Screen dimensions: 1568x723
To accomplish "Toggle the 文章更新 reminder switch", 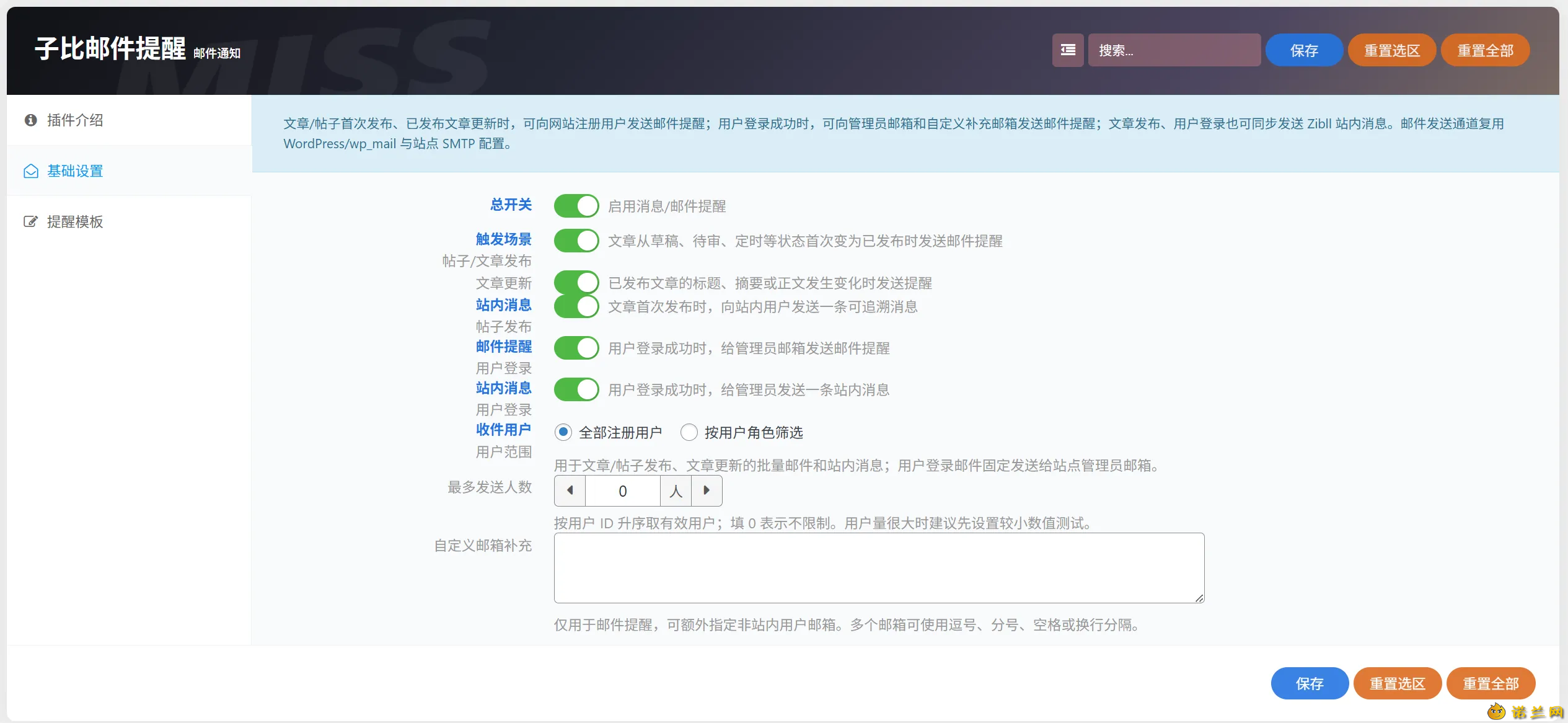I will pos(576,283).
